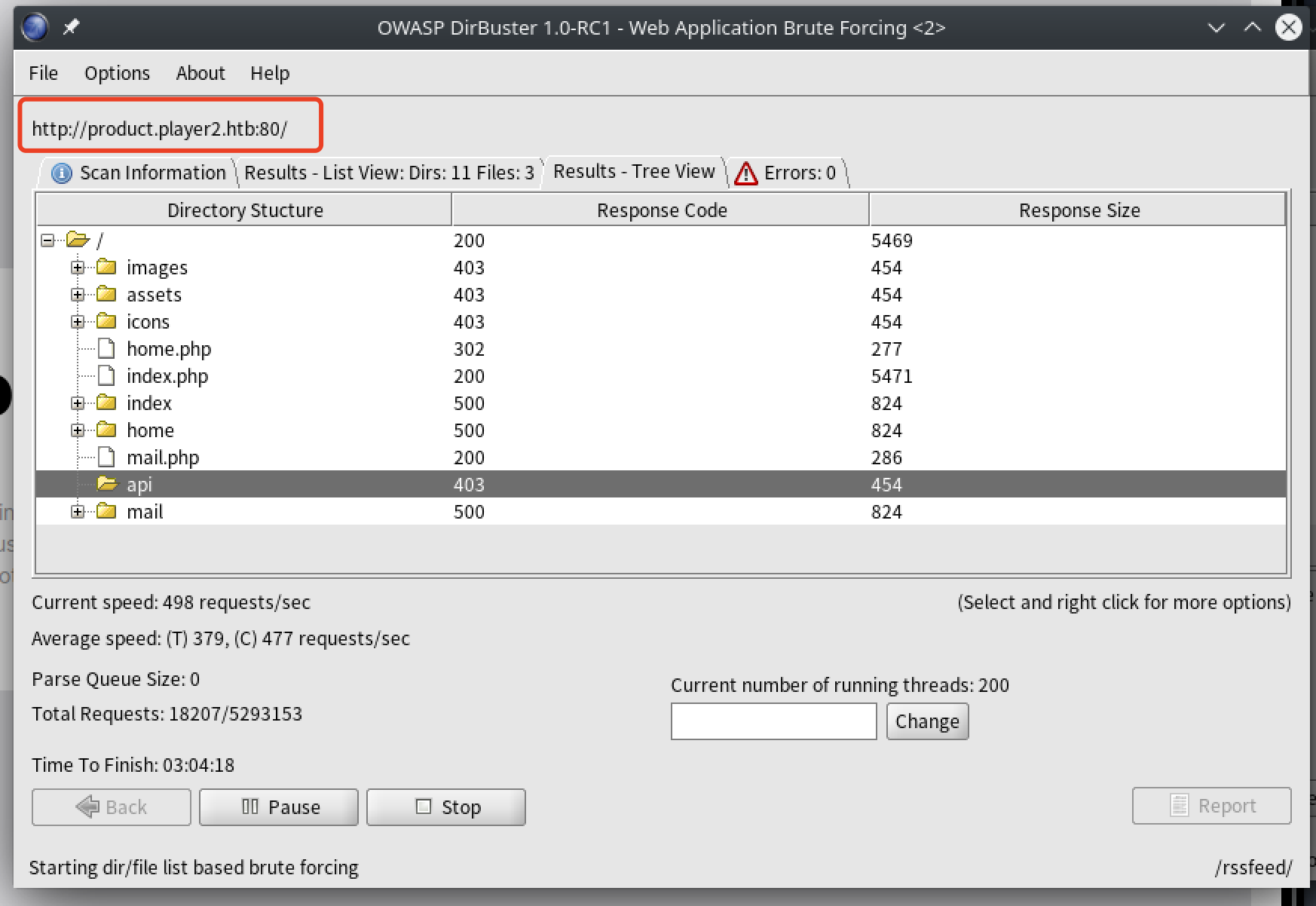Maximize window with title bar up-chevron

pos(1252,28)
